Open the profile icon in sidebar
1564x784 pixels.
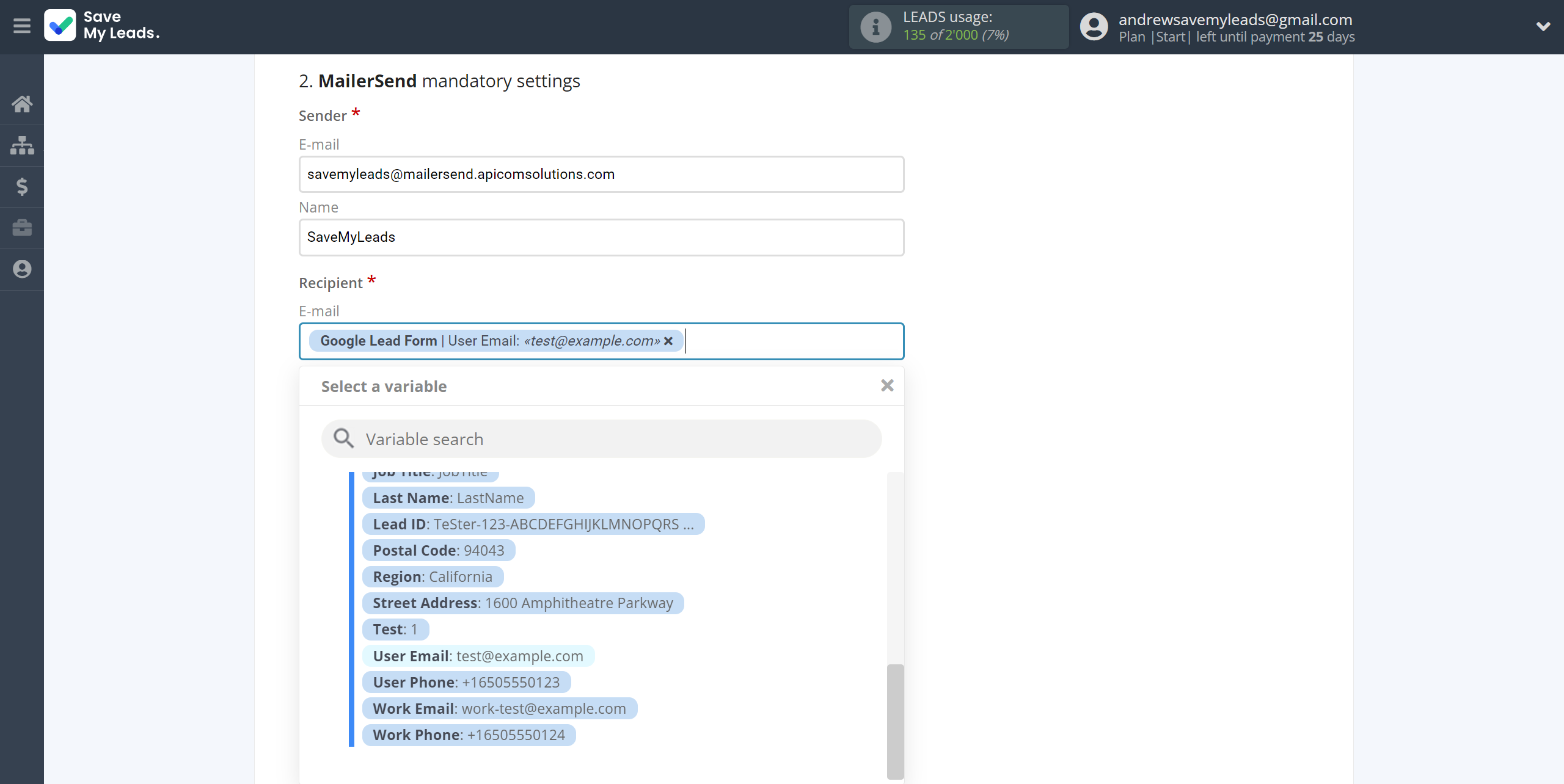(22, 269)
